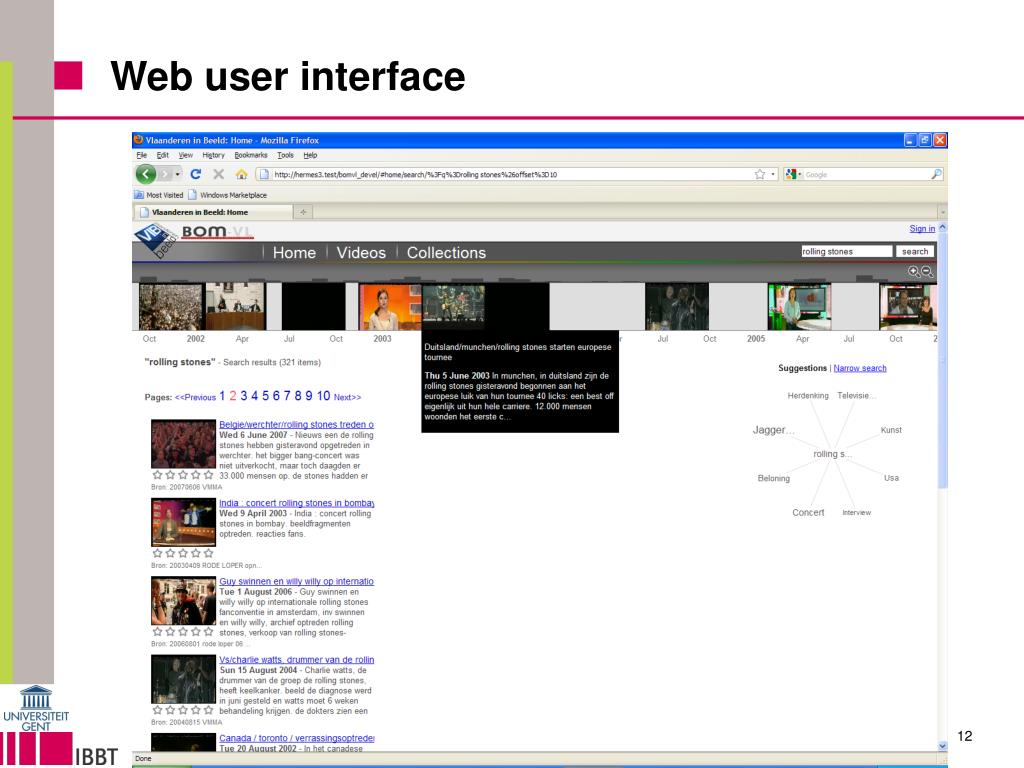The image size is (1024, 768).
Task: Select the Concert suggestion node
Action: tap(808, 513)
